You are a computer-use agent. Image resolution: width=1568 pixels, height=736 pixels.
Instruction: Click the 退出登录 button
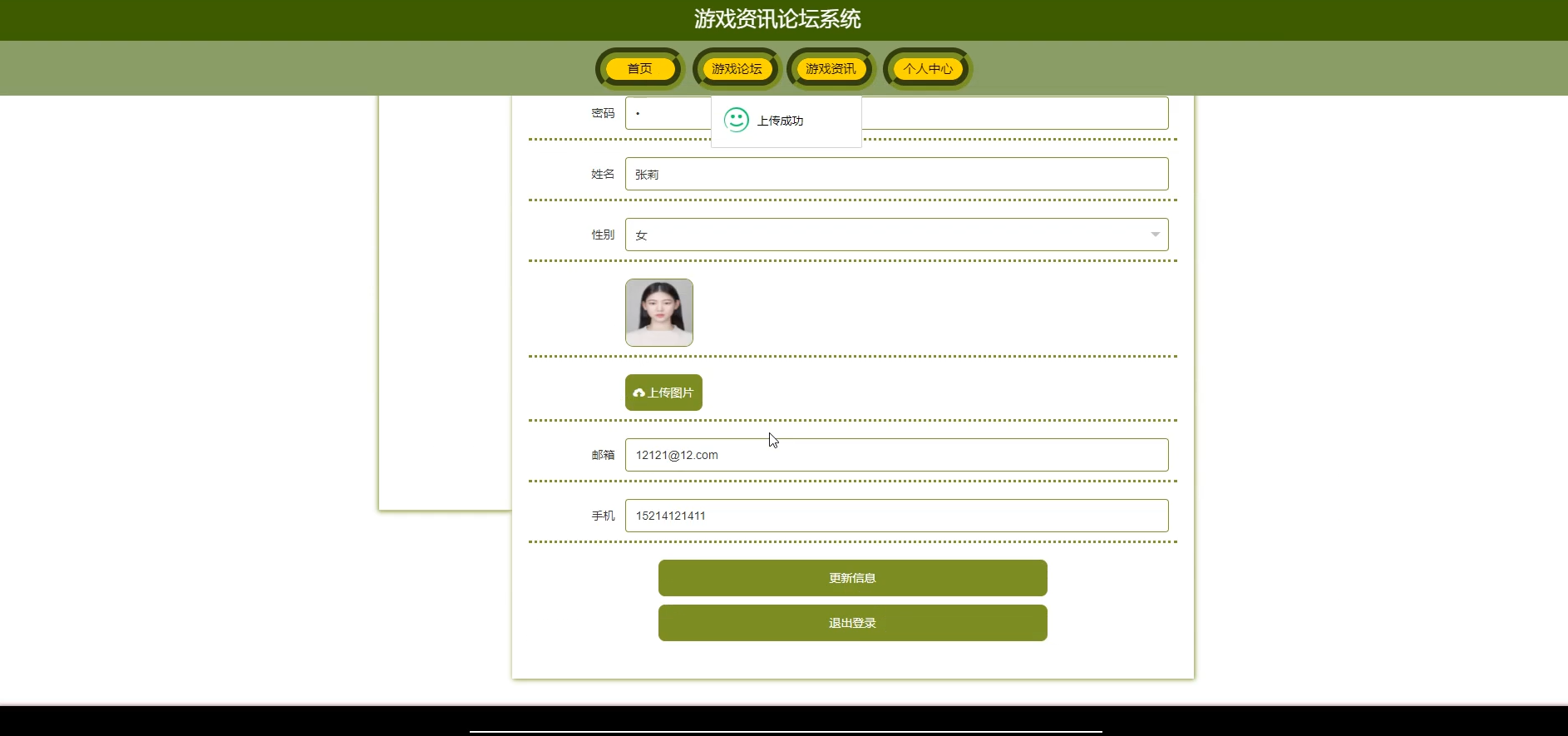point(852,623)
